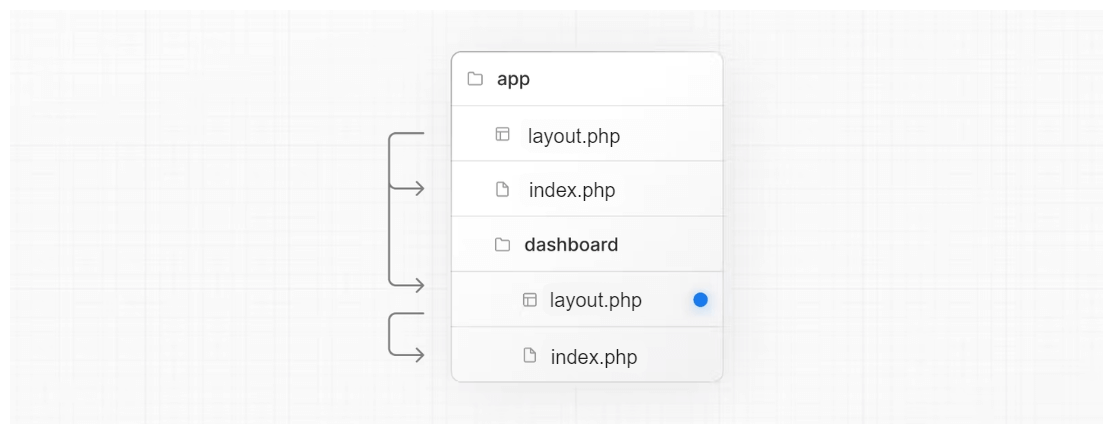Click the app folder icon
This screenshot has height=433, width=1112.
475,79
